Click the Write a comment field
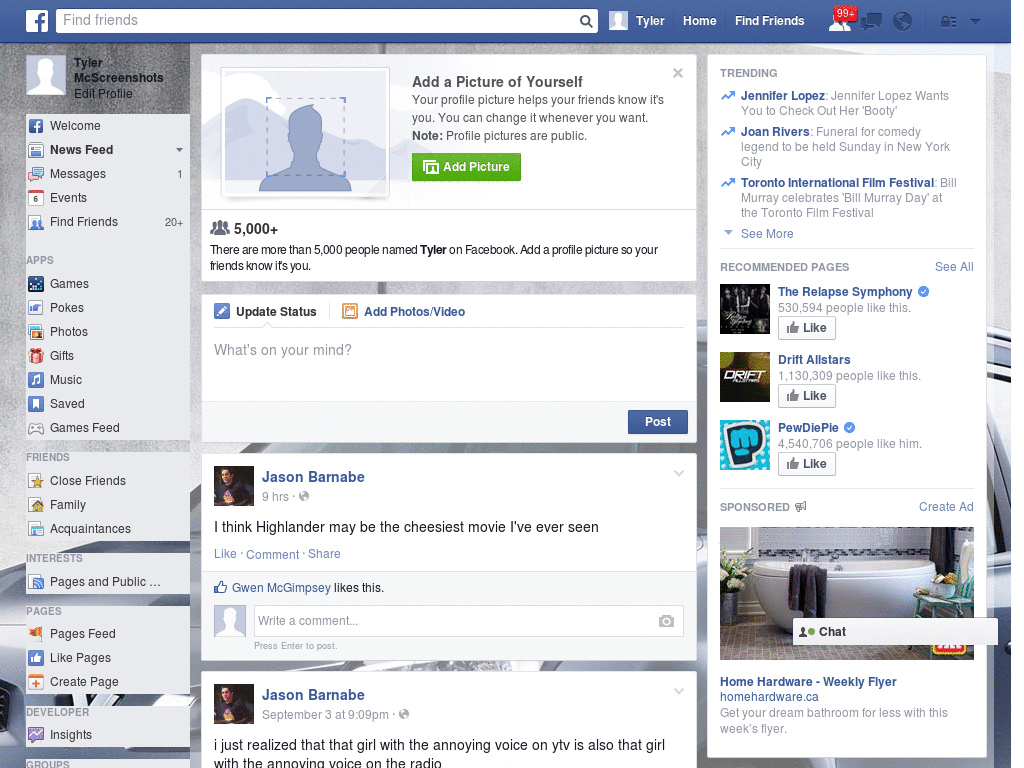The width and height of the screenshot is (1024, 768). tap(456, 621)
